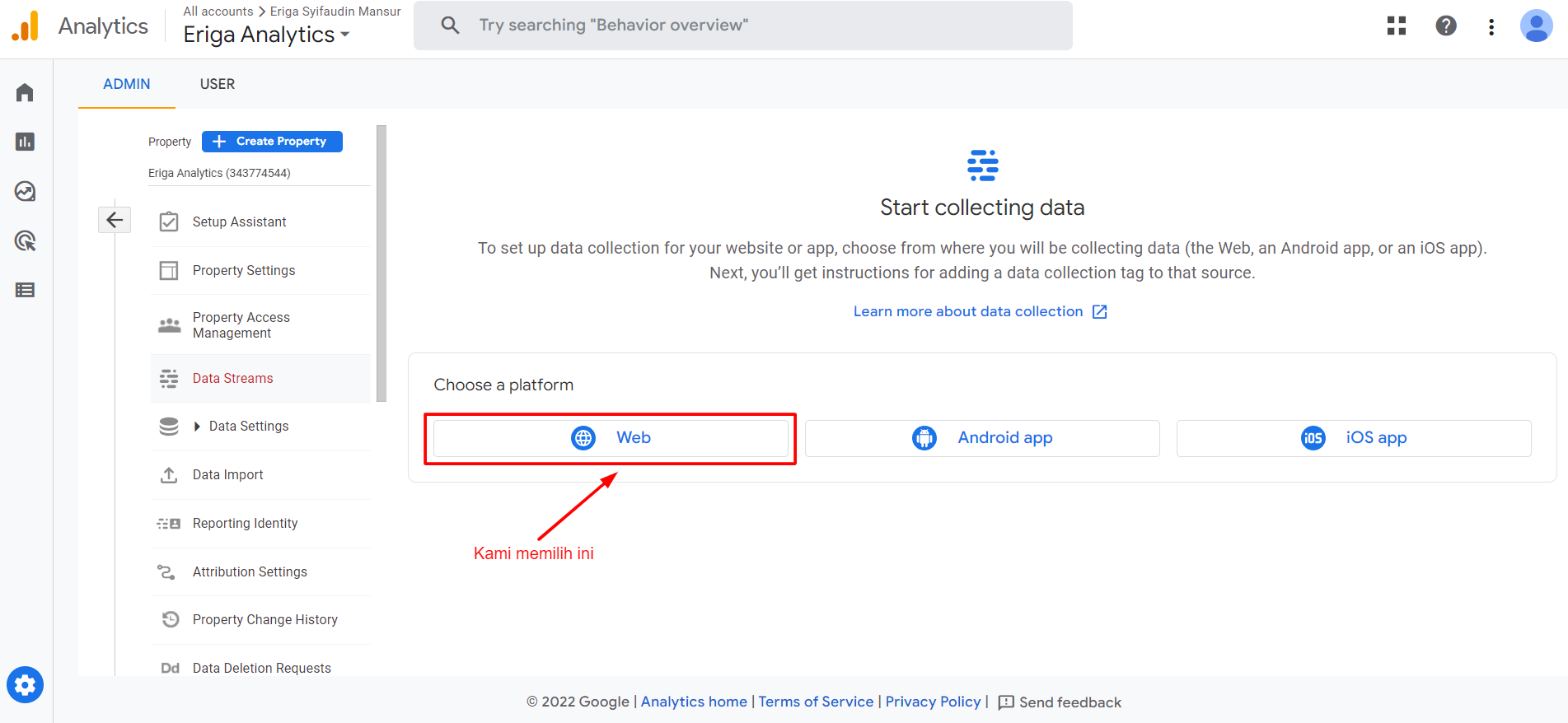Open the account profile avatar

[x=1536, y=26]
